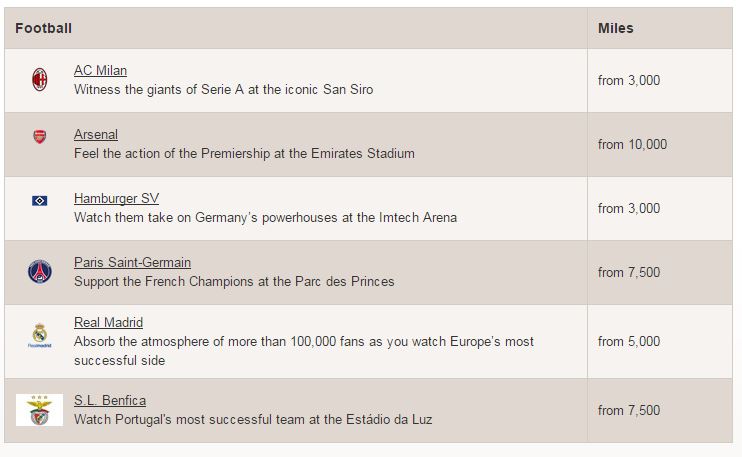Screen dimensions: 742x457
Task: Click the Paris Saint-Germain round crest
Action: [x=40, y=271]
